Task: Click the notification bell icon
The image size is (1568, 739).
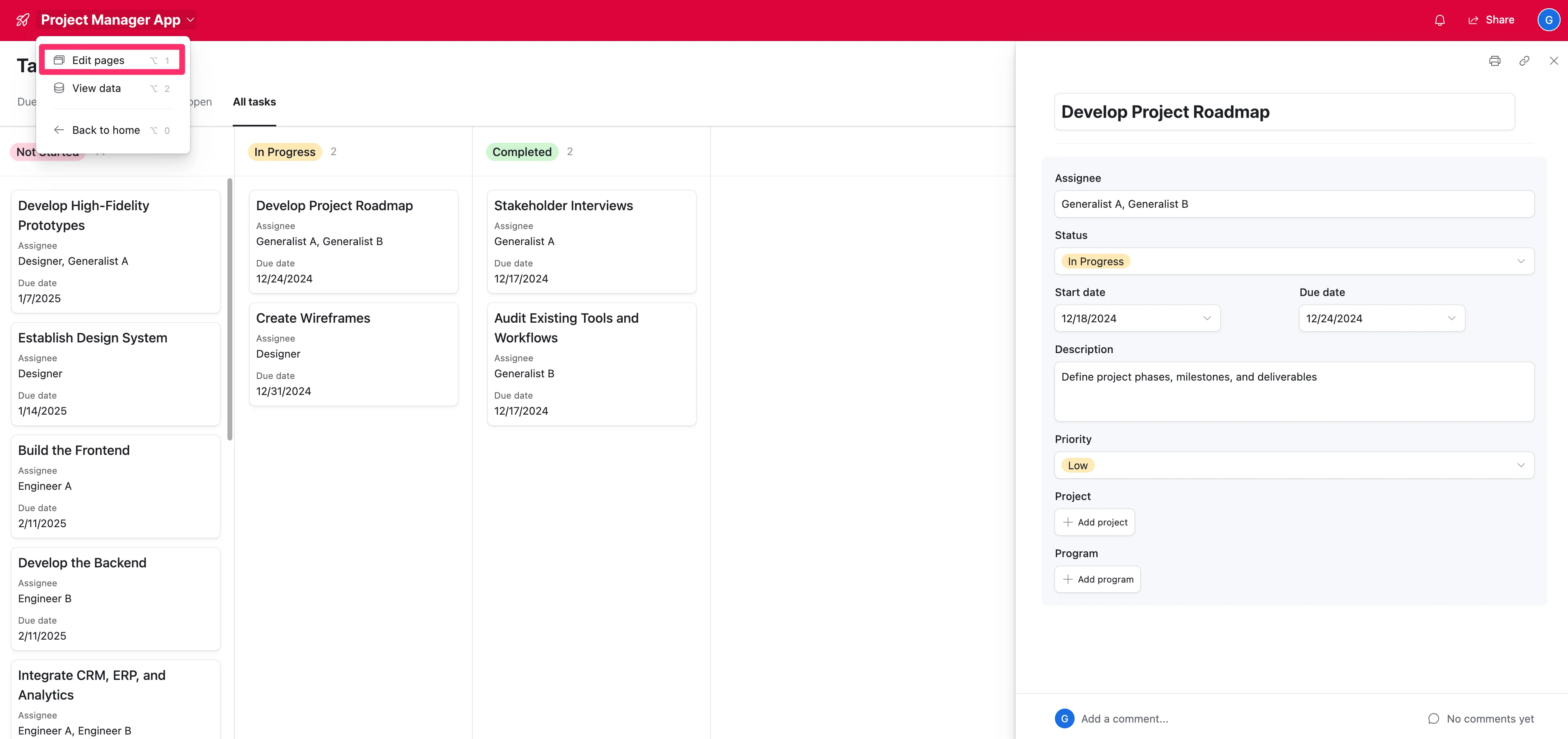Action: [x=1440, y=20]
